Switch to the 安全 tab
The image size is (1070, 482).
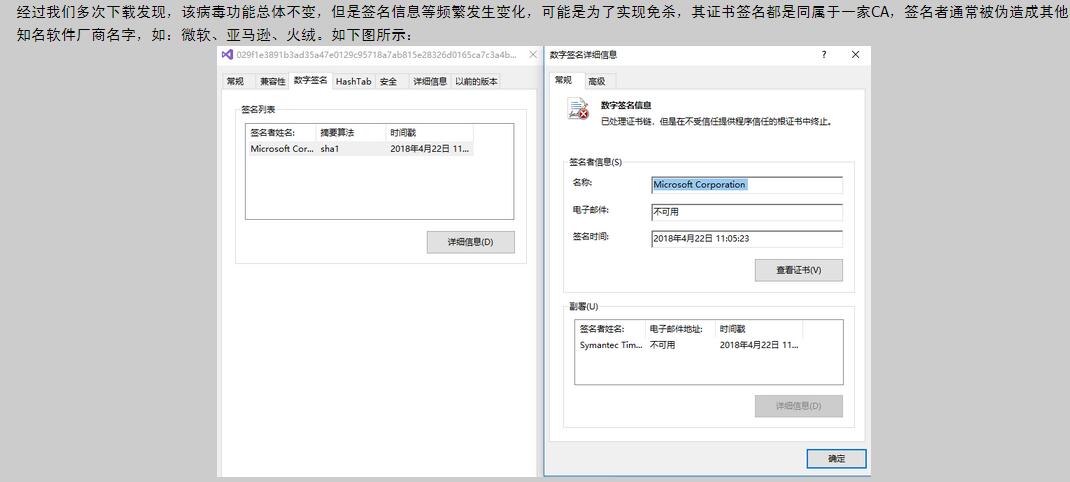388,81
